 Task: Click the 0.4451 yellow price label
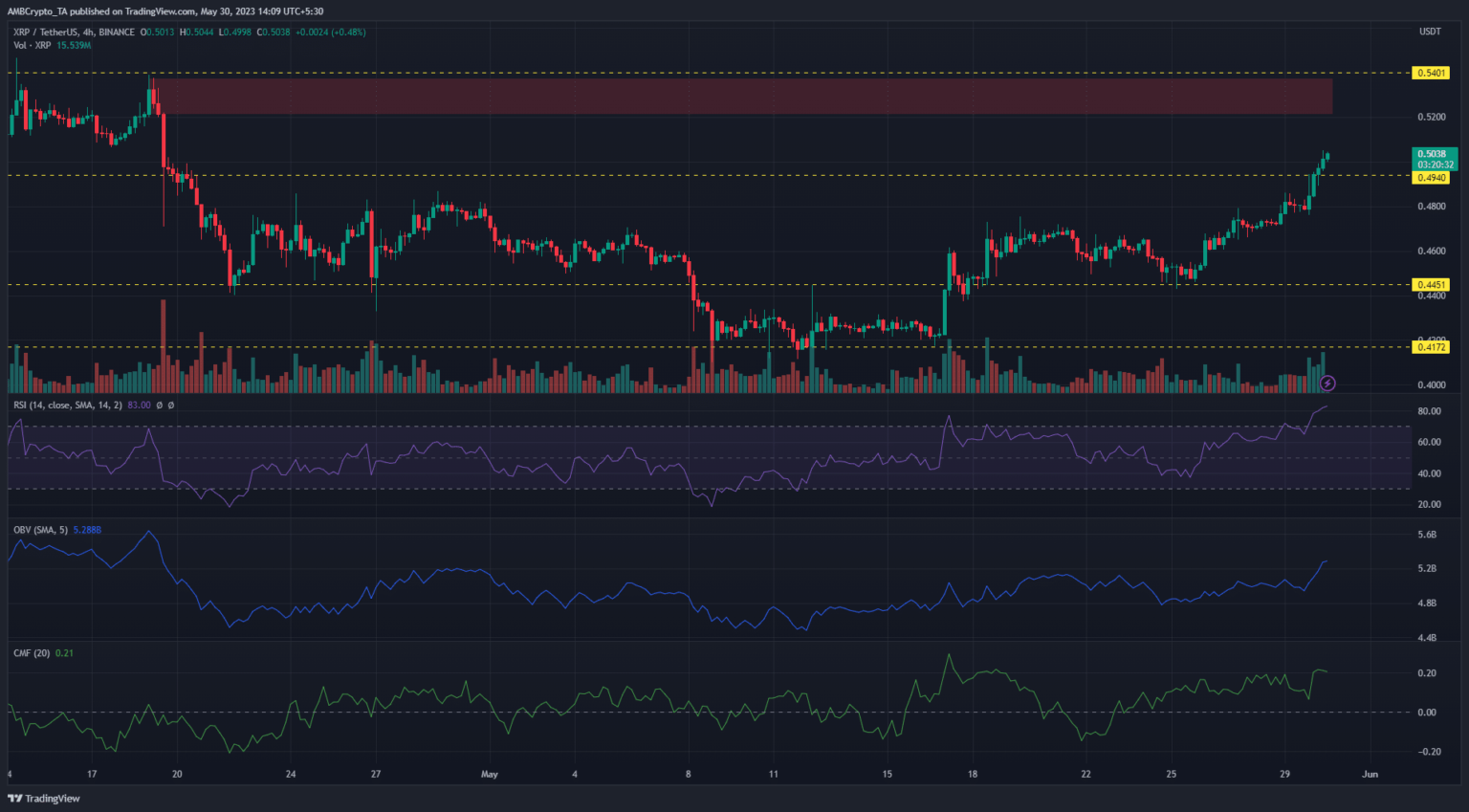(1431, 285)
